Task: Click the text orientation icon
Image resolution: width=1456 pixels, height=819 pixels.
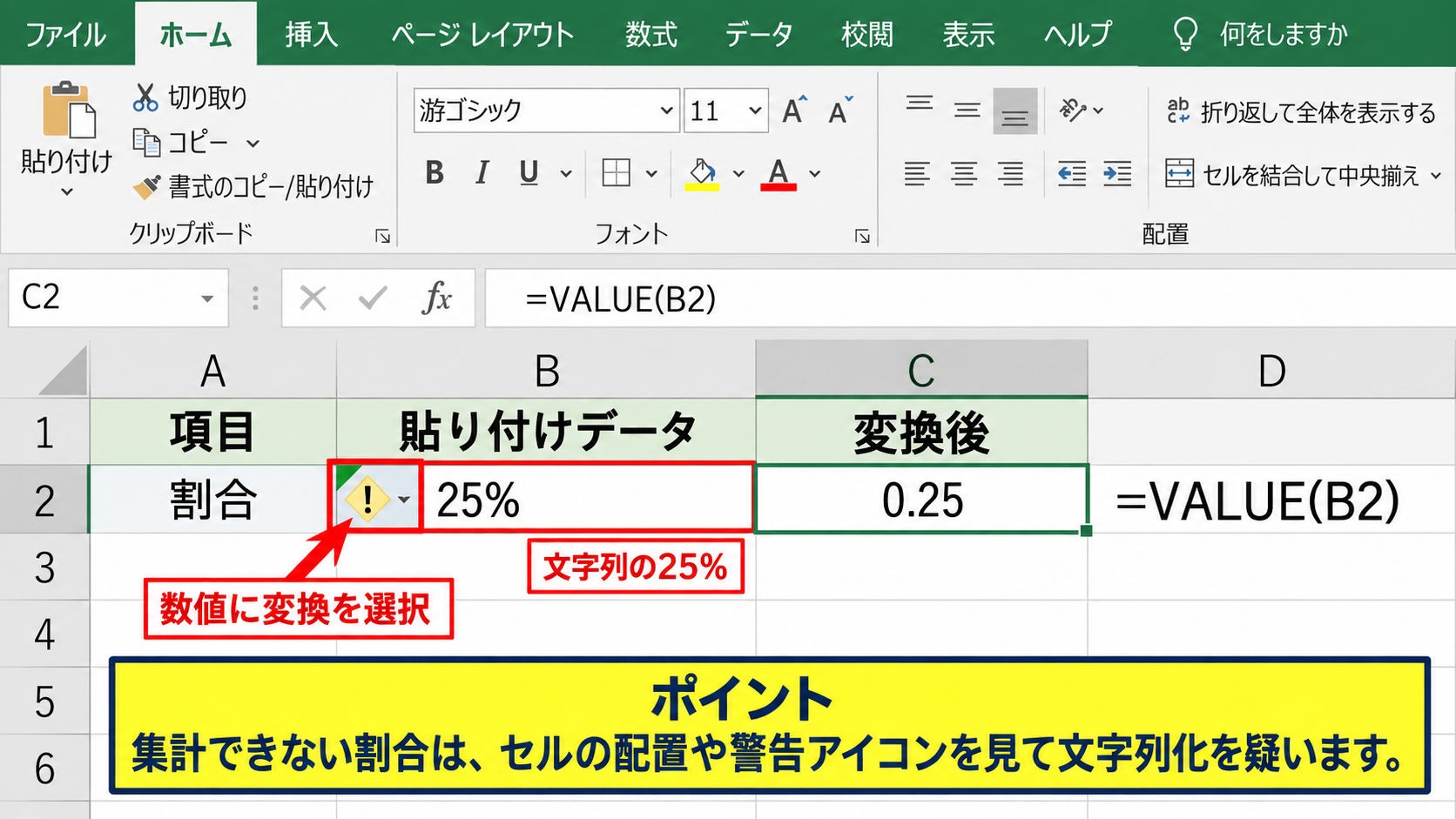Action: pos(1073,110)
